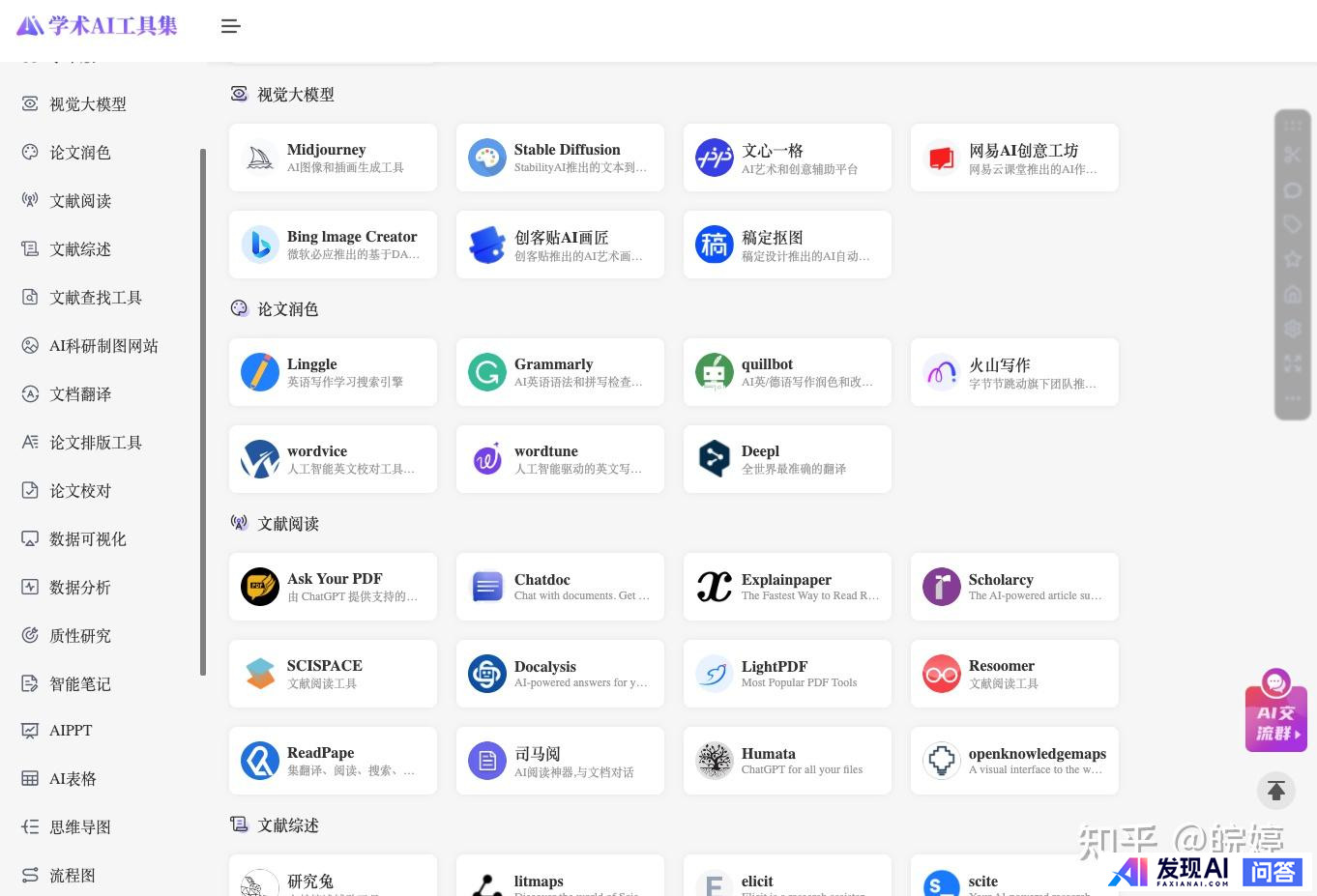Click the 稿定抠图 blue icon

pos(715,245)
